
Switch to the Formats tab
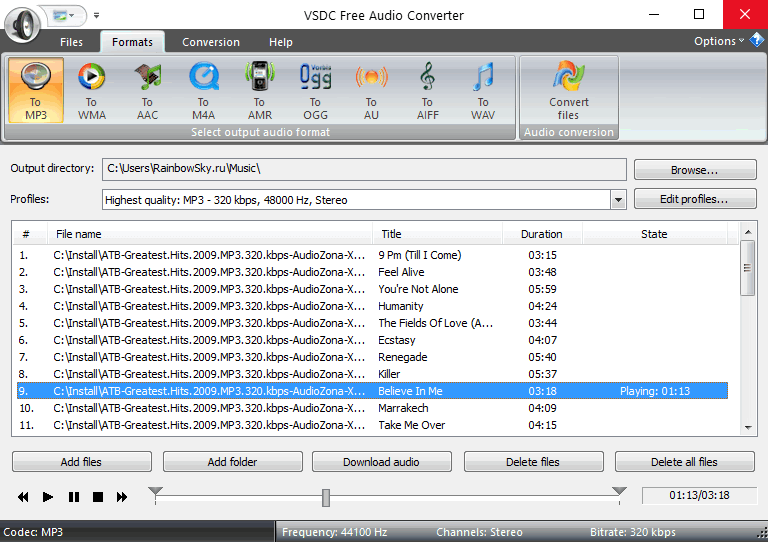point(132,42)
